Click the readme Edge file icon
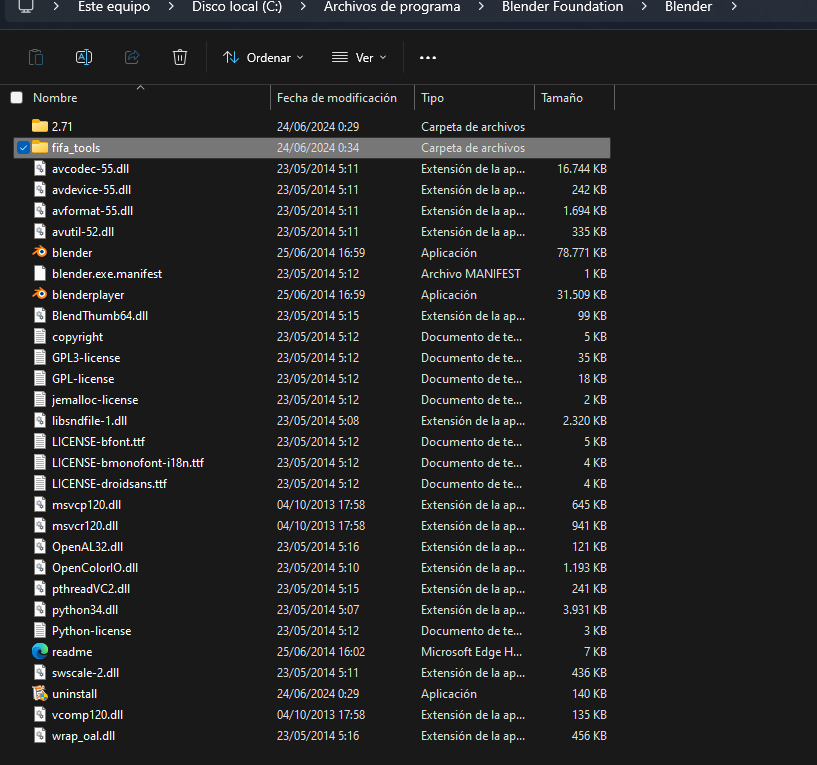 point(40,651)
